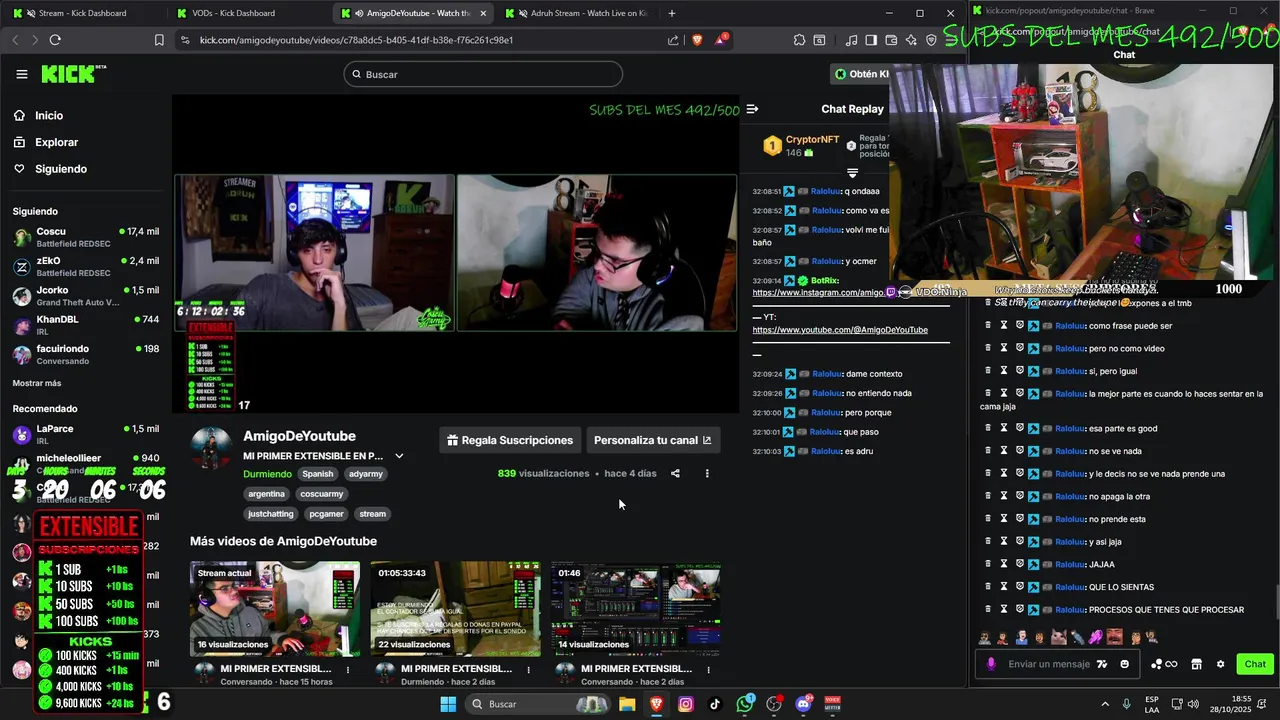This screenshot has height=720, width=1280.
Task: Expand stream title dropdown chevron
Action: point(399,456)
